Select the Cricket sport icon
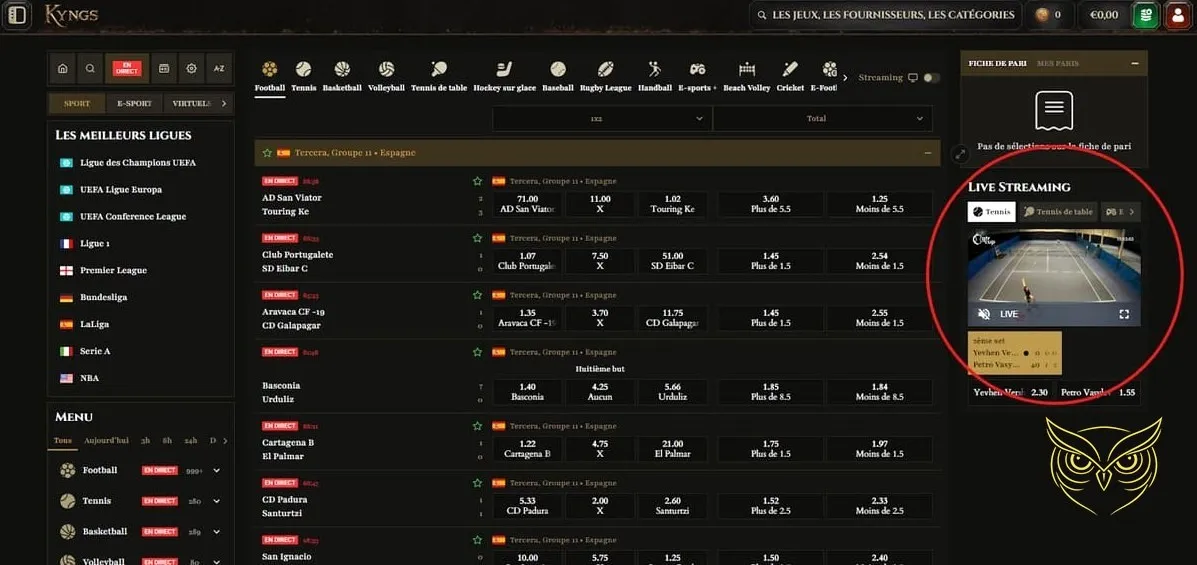 [x=790, y=69]
